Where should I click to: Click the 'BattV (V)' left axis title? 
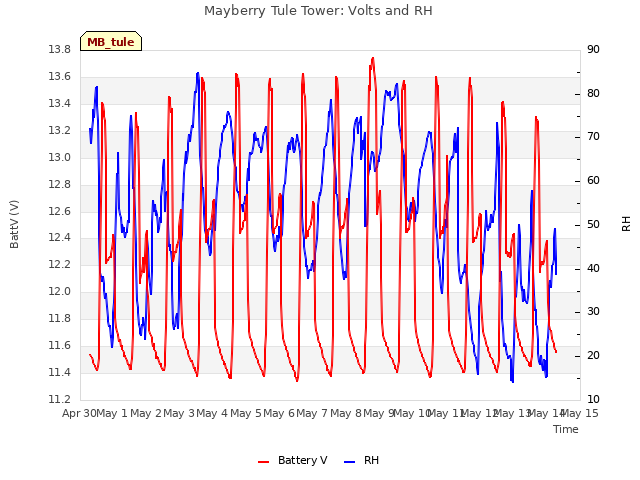click(x=14, y=224)
